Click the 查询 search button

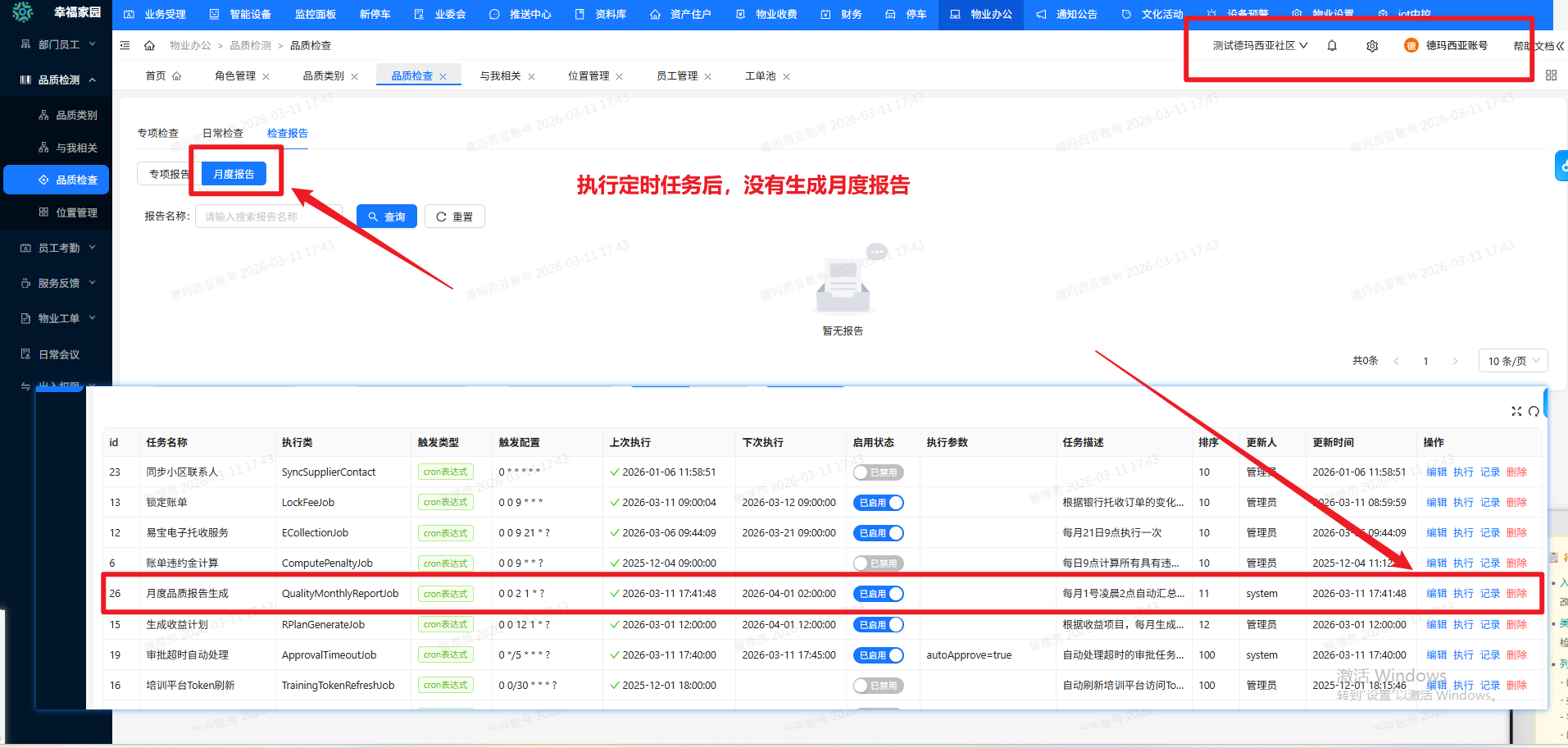(x=387, y=217)
